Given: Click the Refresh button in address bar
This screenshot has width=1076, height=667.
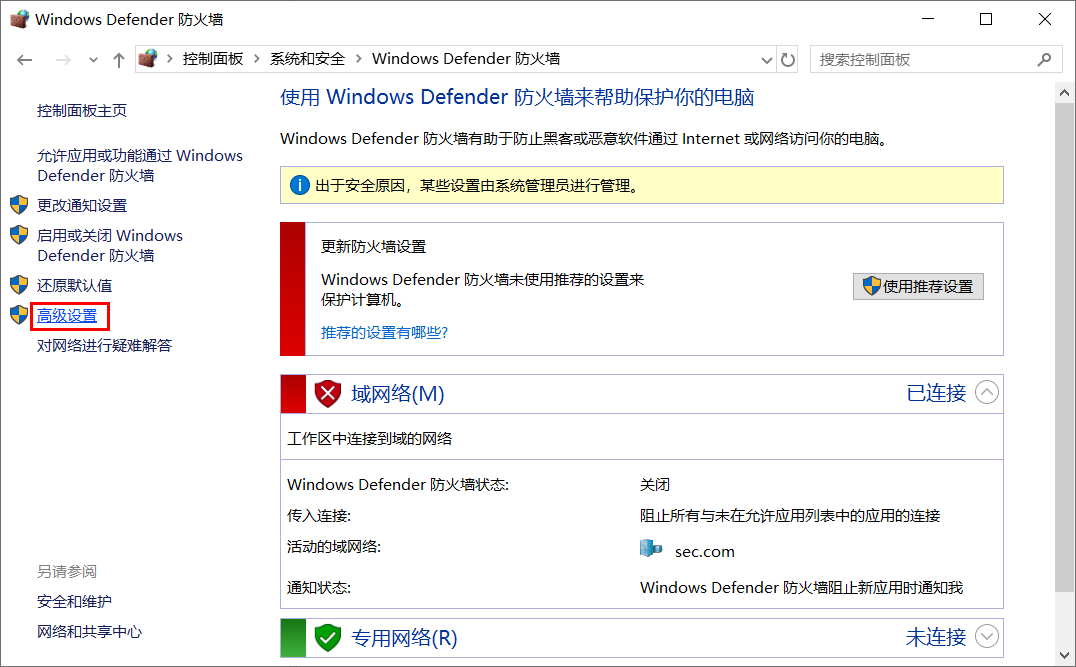Looking at the screenshot, I should (788, 60).
